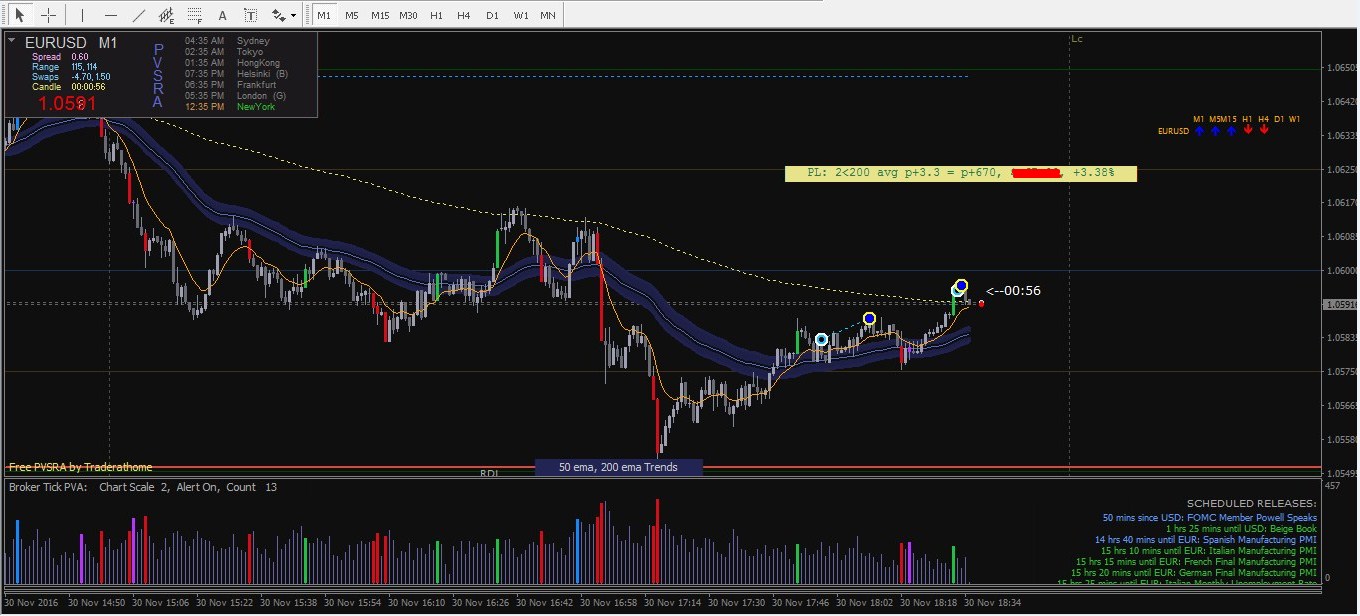Click the Sydney session time row

click(x=228, y=41)
